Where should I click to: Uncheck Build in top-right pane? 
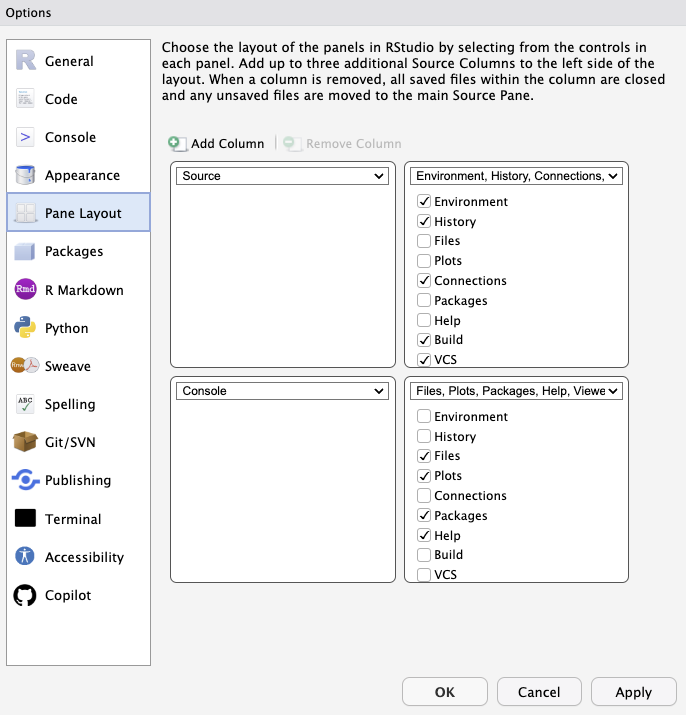click(424, 340)
